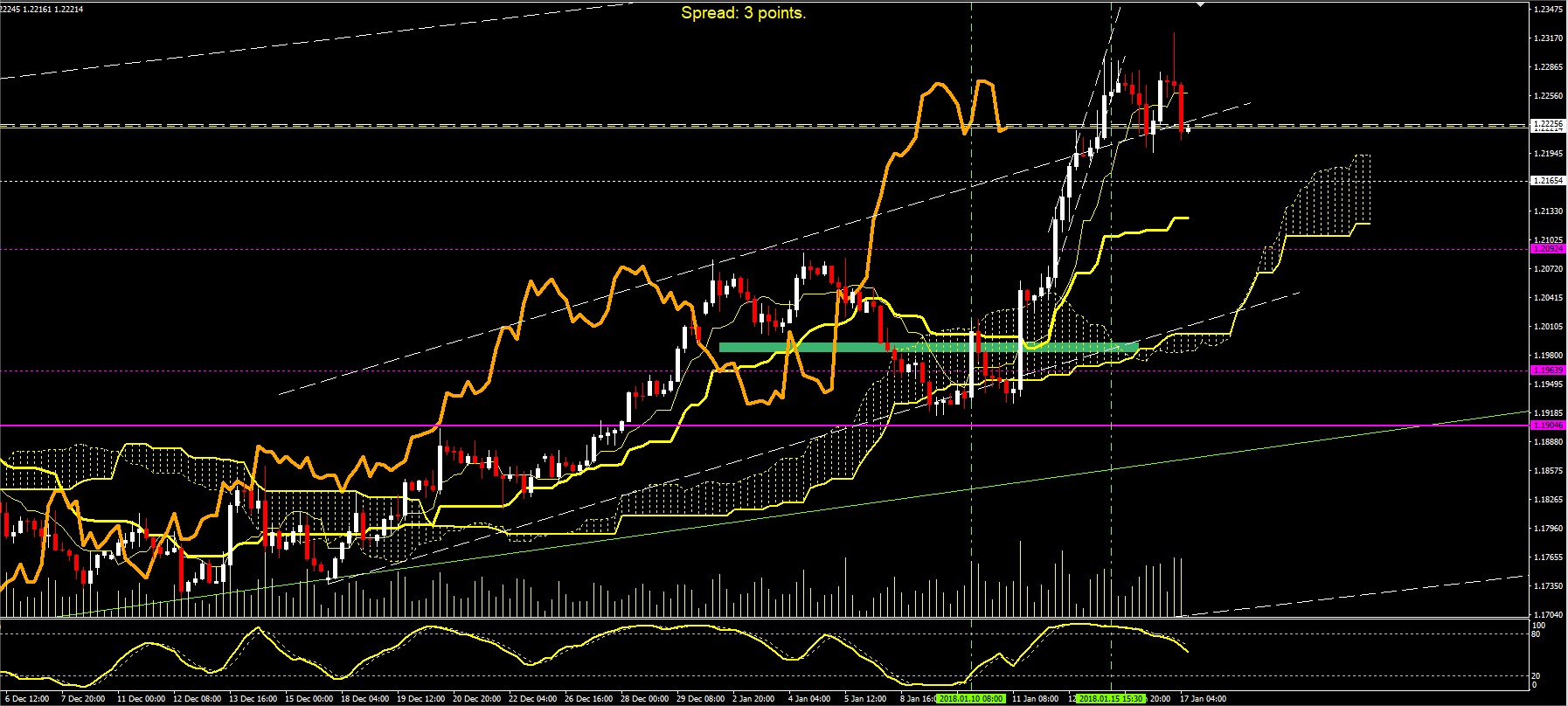Image resolution: width=1568 pixels, height=706 pixels.
Task: Select the thick orange indicator line peak
Action: pyautogui.click(x=938, y=85)
